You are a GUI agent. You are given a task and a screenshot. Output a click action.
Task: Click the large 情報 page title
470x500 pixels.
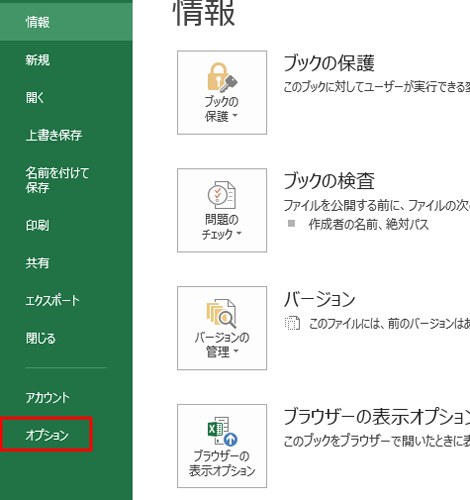pos(204,13)
